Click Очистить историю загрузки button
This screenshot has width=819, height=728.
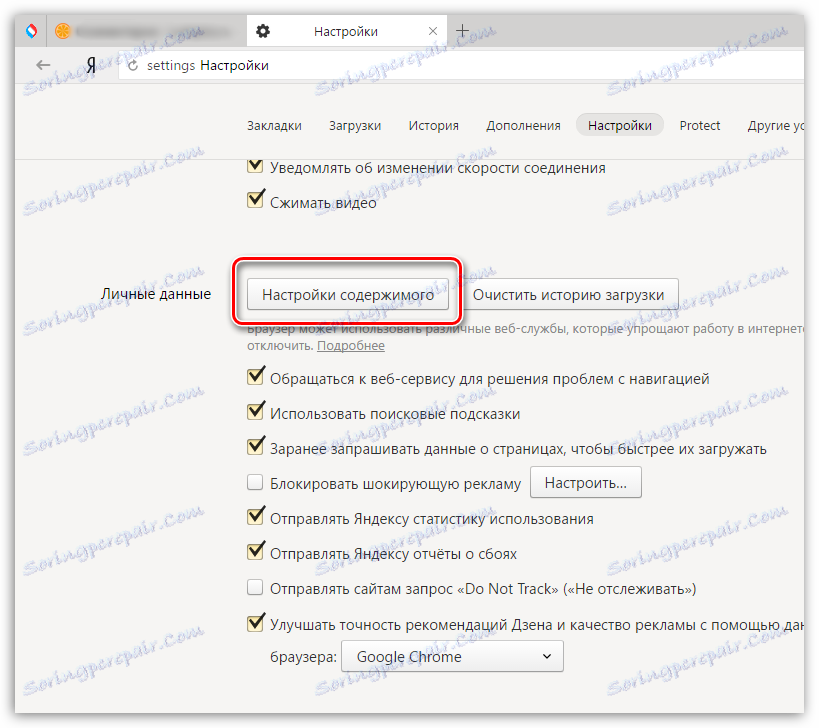pos(568,295)
